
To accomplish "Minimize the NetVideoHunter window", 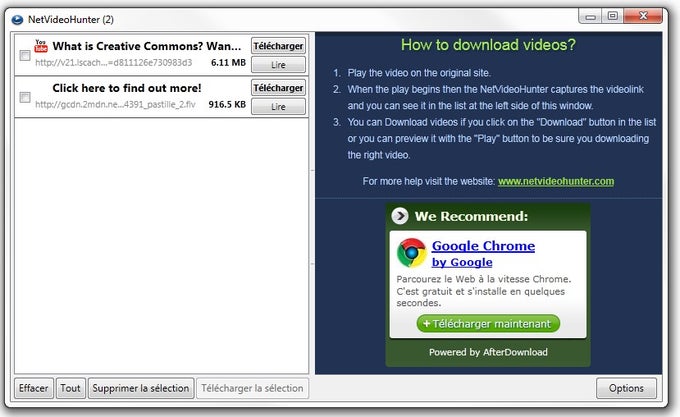I will point(590,16).
